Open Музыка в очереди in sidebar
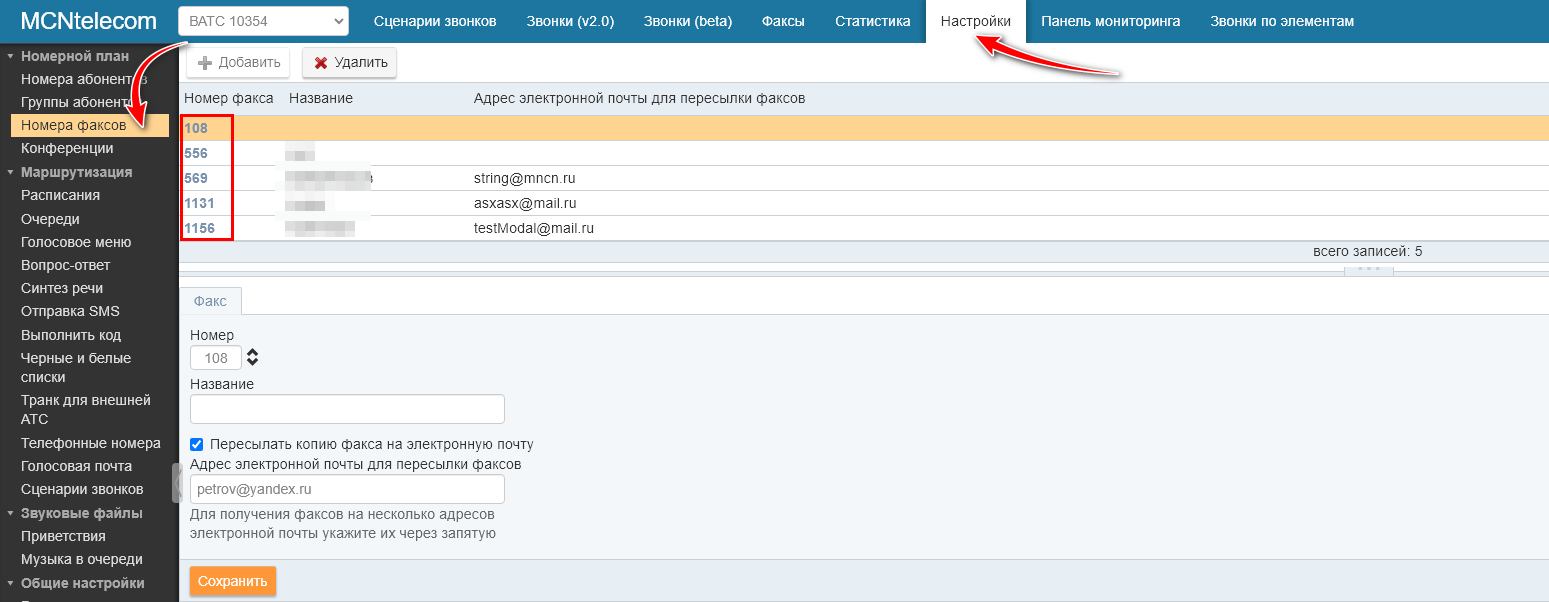The image size is (1549, 602). pyautogui.click(x=82, y=559)
